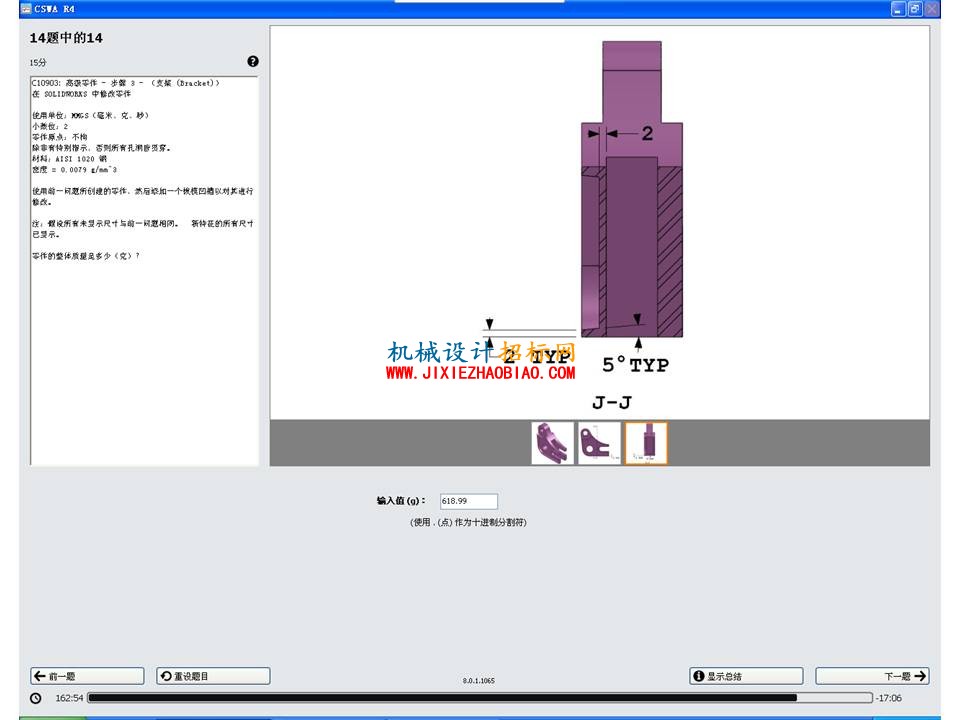Click the J-J section view label
This screenshot has width=960, height=720.
tap(612, 402)
